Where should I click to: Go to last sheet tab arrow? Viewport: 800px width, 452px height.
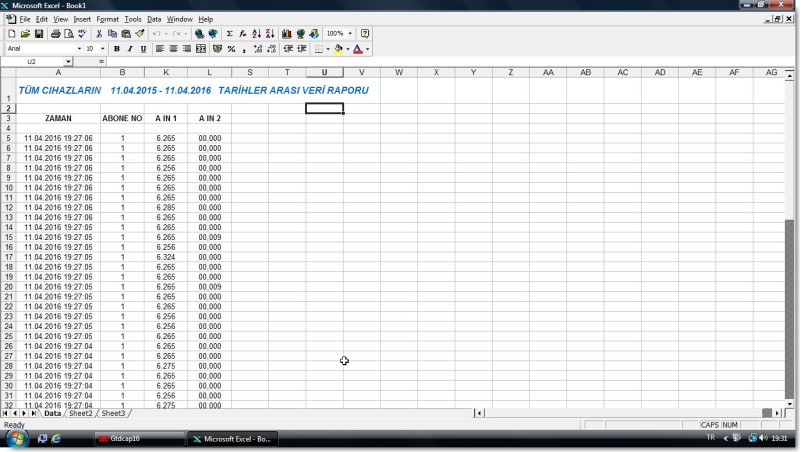(34, 413)
